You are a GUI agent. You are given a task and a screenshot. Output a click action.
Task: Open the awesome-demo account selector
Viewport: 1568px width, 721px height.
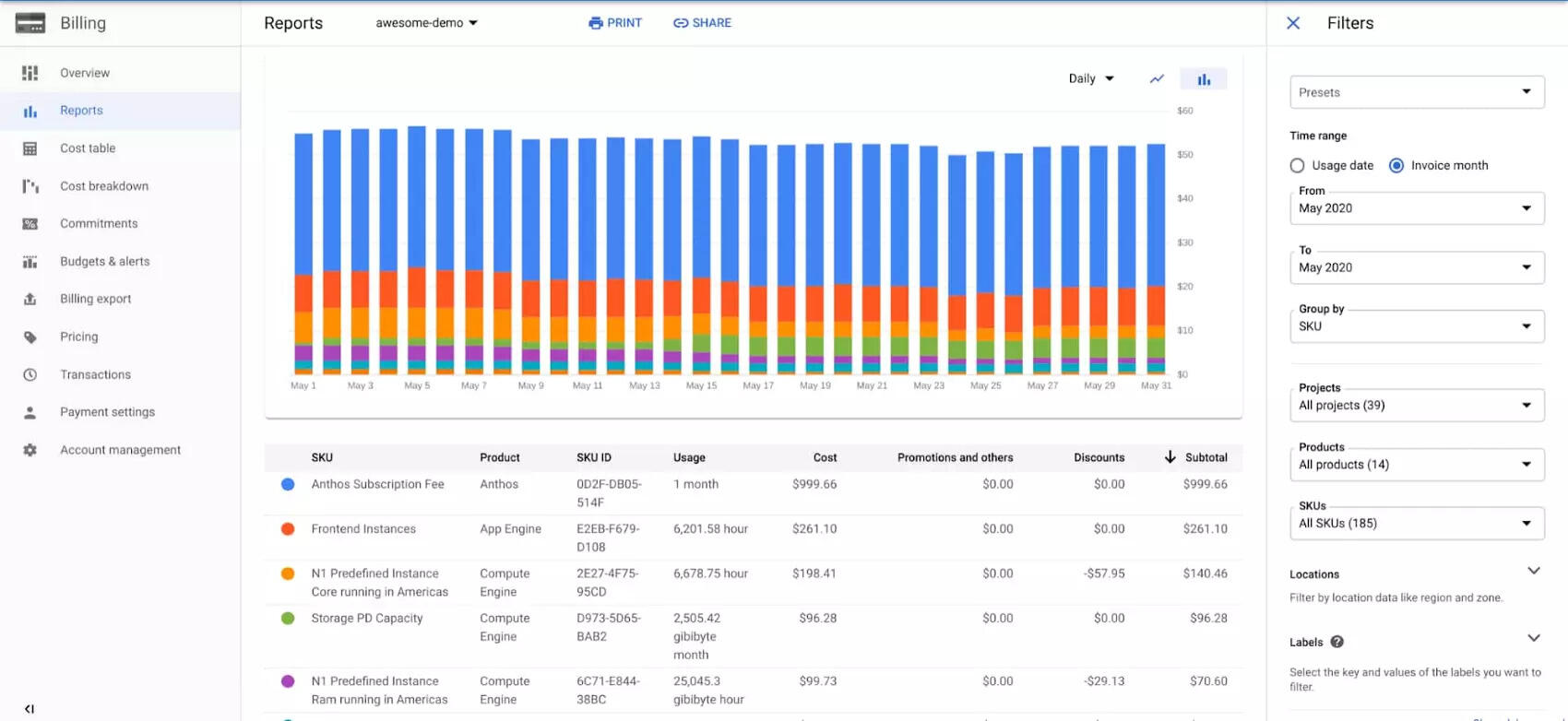[426, 23]
